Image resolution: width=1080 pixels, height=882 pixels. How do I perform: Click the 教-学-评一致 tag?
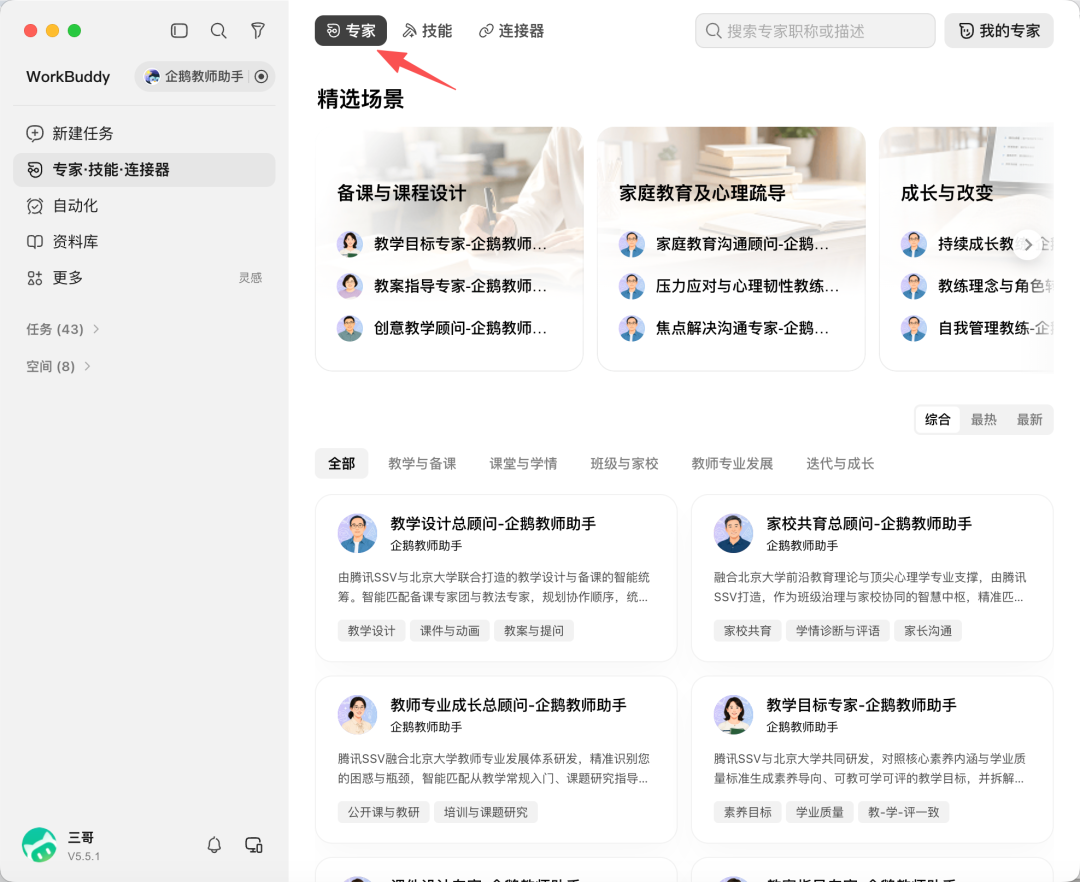tap(904, 812)
